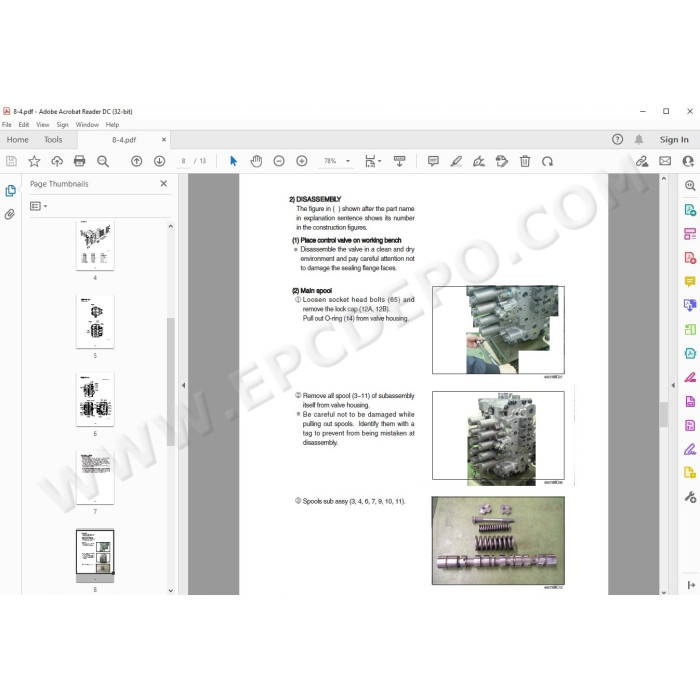Open the Window menu
The image size is (700, 700).
(x=87, y=125)
